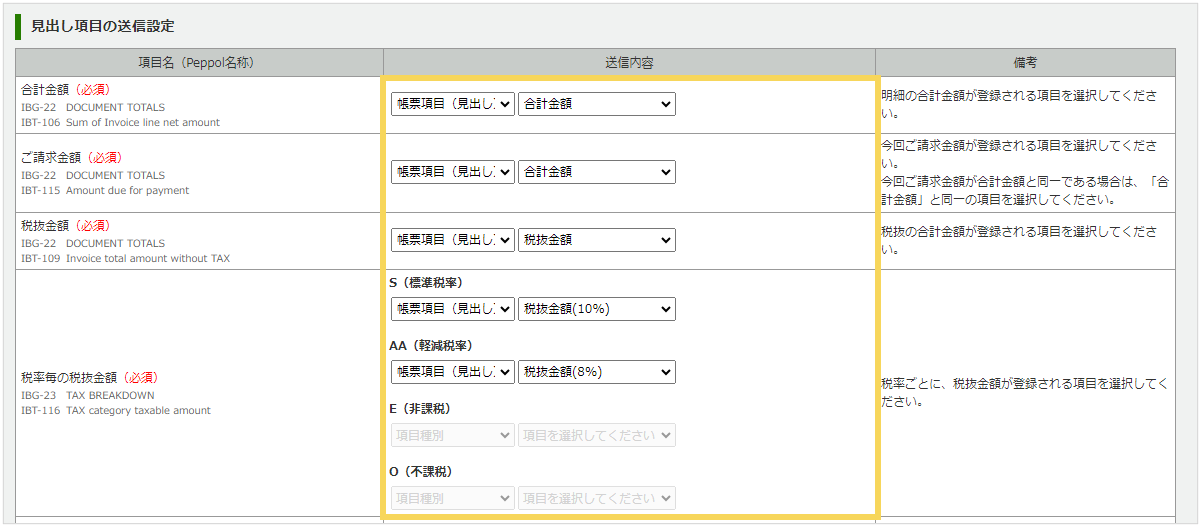Expand the 税抜金額 value dropdown for IBT-109

click(x=596, y=240)
